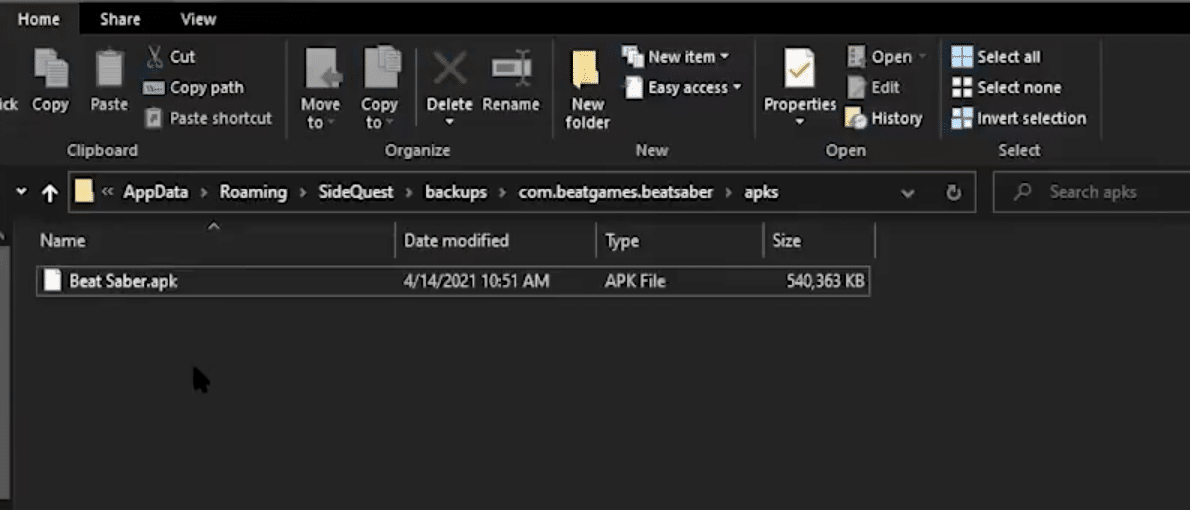This screenshot has width=1190, height=510.
Task: Go to backups folder in breadcrumb
Action: tap(455, 193)
